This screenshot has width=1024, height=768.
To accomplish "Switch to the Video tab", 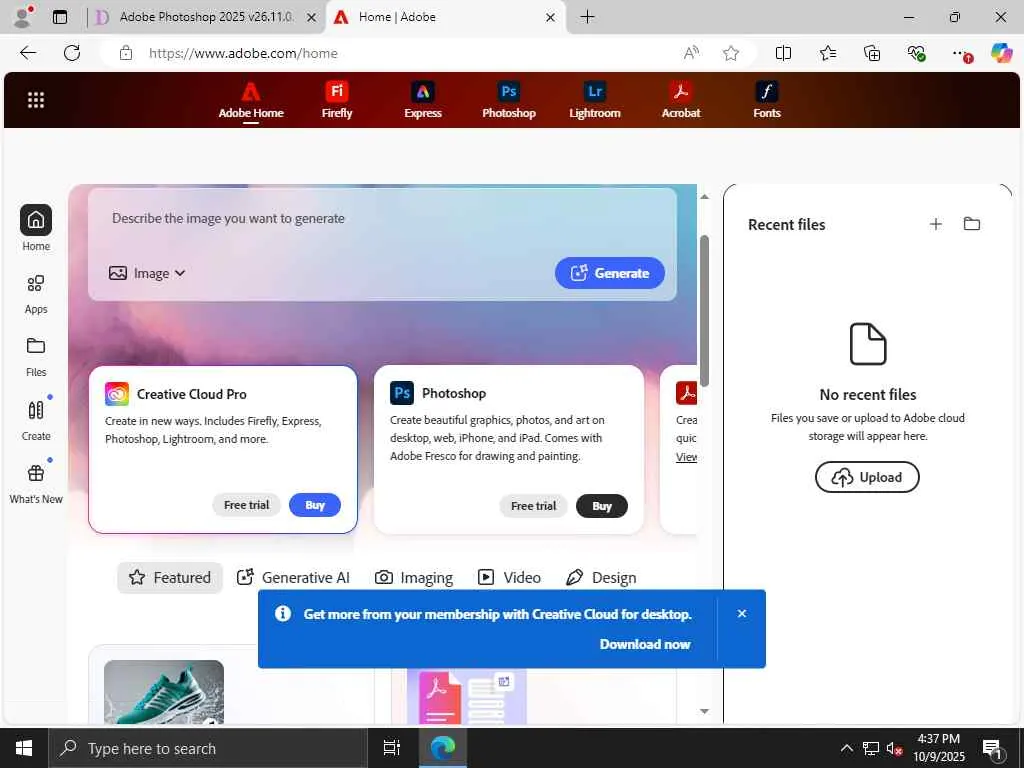I will (x=509, y=577).
